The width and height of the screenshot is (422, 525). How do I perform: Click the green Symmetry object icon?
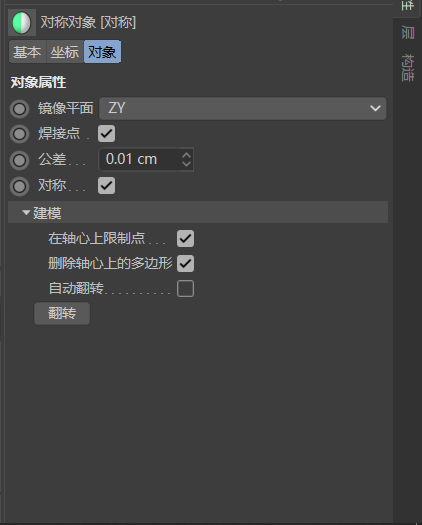(x=22, y=23)
